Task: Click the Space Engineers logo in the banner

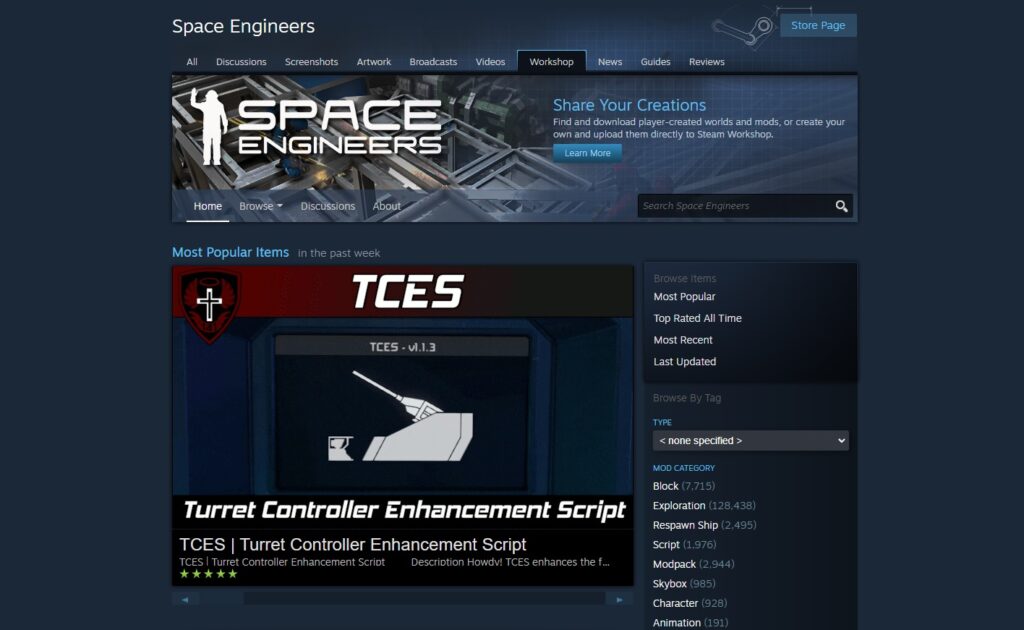Action: pos(316,127)
